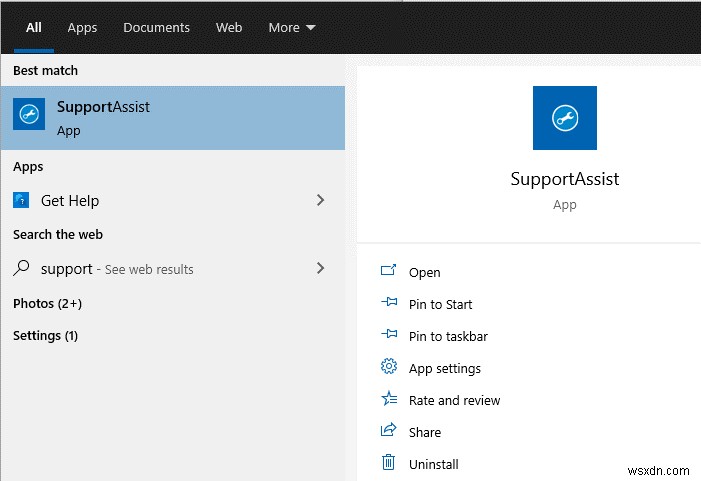Screen dimensions: 701x481
Task: Open the More filter dropdown
Action: click(x=292, y=27)
